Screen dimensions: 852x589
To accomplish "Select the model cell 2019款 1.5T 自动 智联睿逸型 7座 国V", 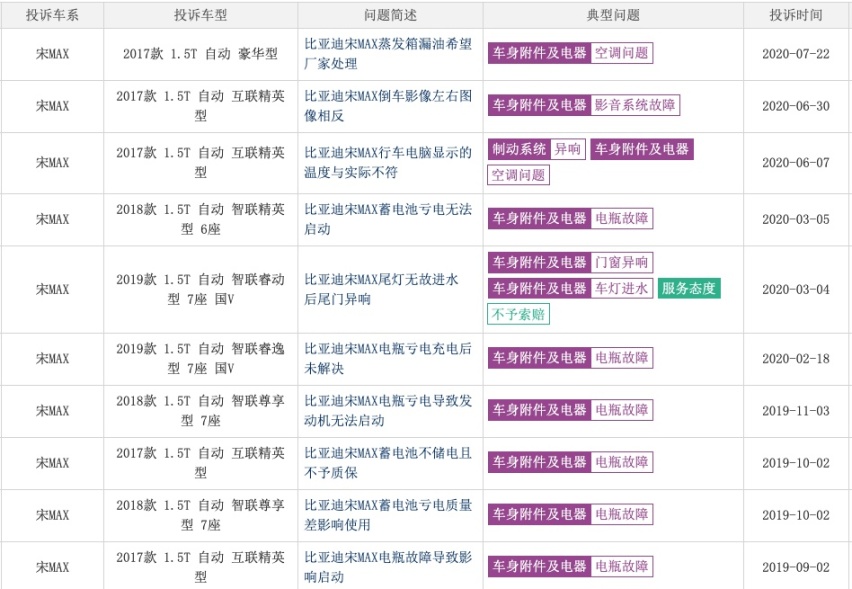I will (x=201, y=358).
